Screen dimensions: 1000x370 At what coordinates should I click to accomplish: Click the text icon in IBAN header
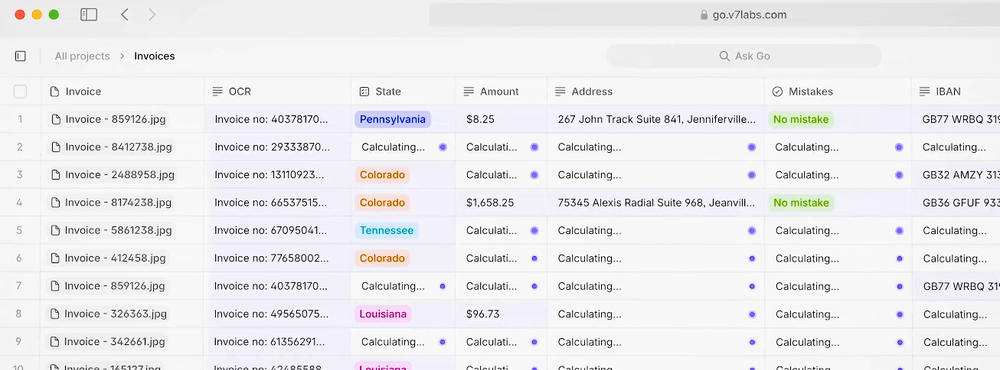point(924,92)
